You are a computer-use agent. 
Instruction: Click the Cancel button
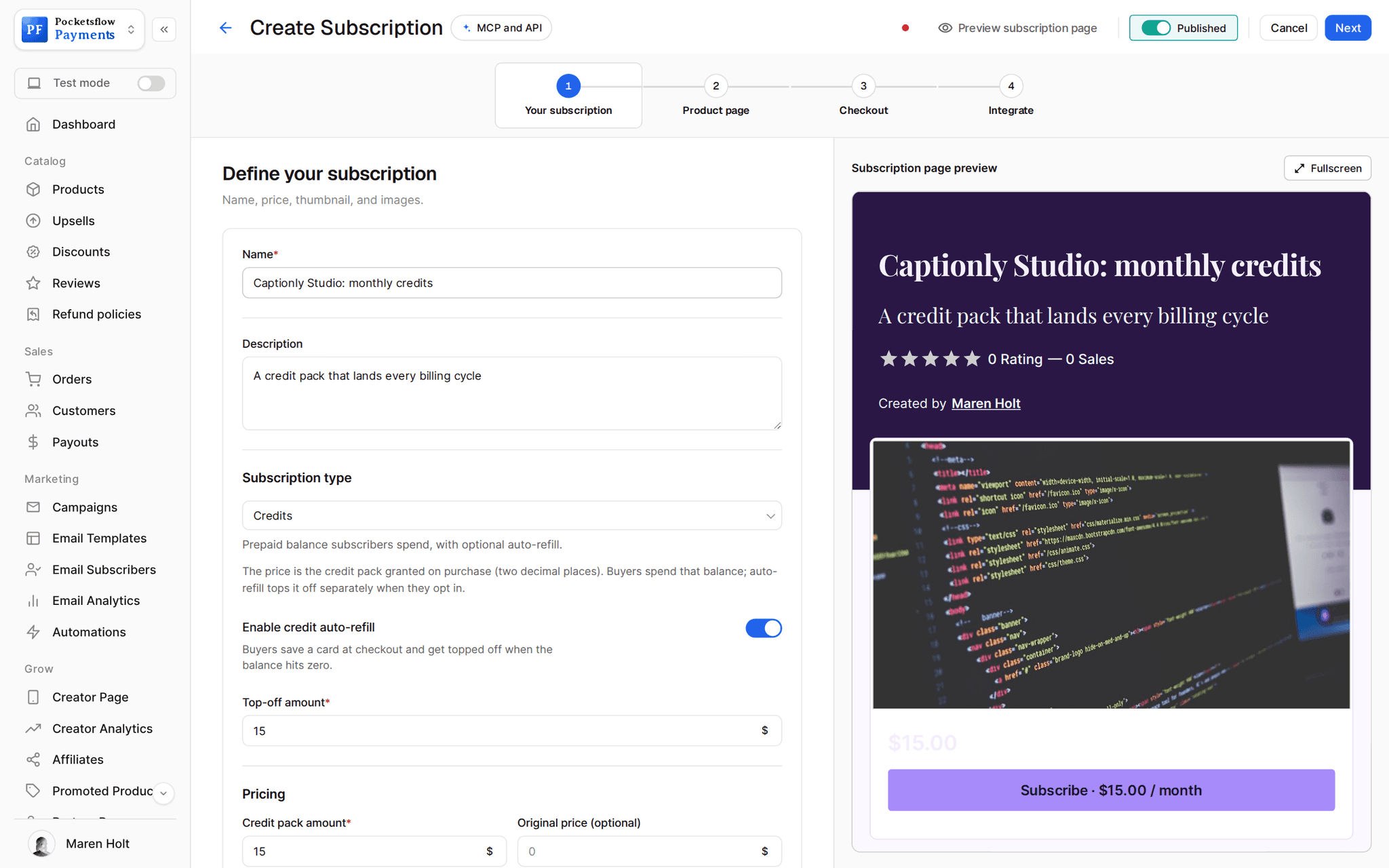(1289, 28)
